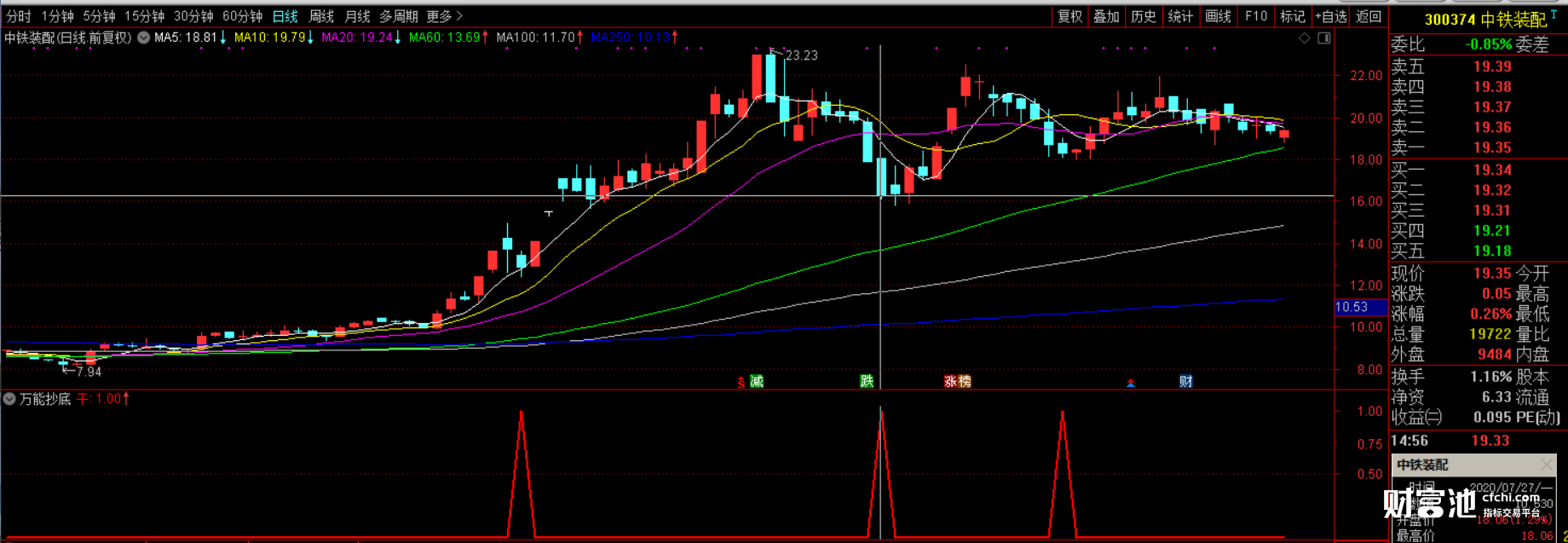
Task: Close the 中铁装配 info popup
Action: [1547, 465]
